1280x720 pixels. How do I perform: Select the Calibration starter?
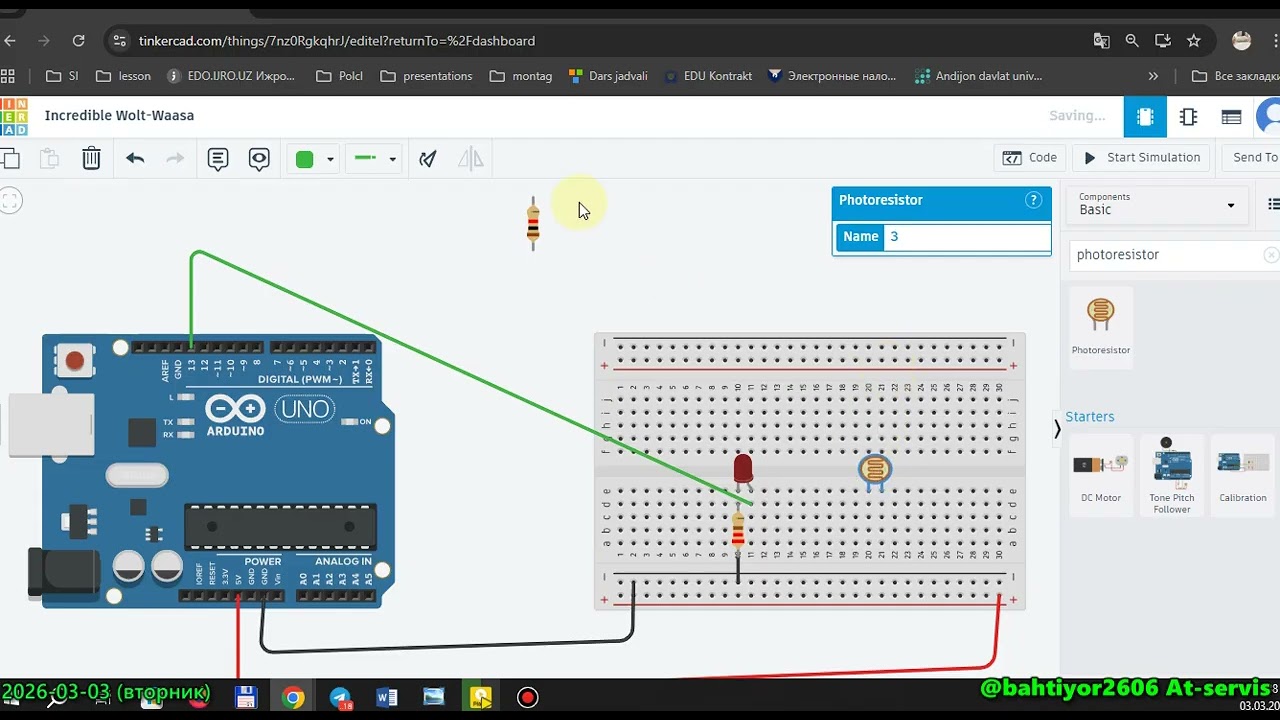coord(1243,475)
